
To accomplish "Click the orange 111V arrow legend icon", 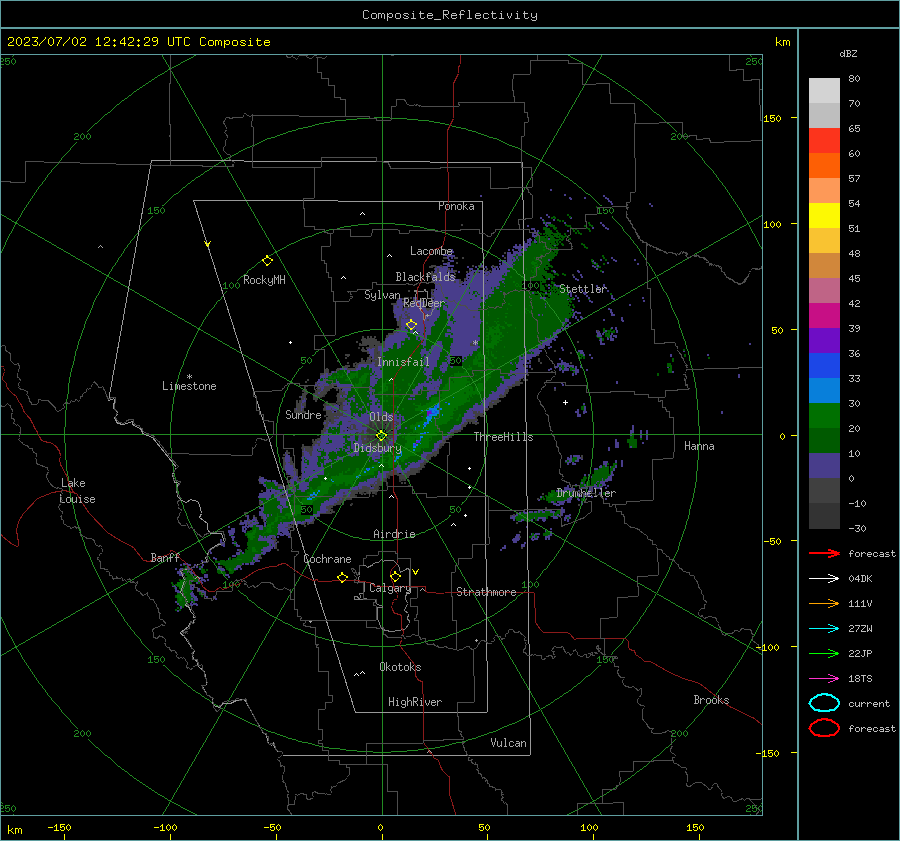I will 824,603.
